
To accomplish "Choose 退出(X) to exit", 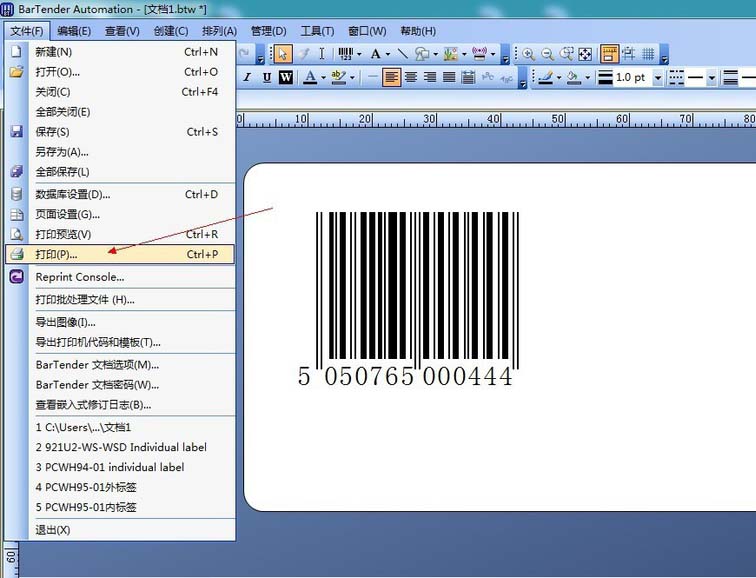I will 120,530.
